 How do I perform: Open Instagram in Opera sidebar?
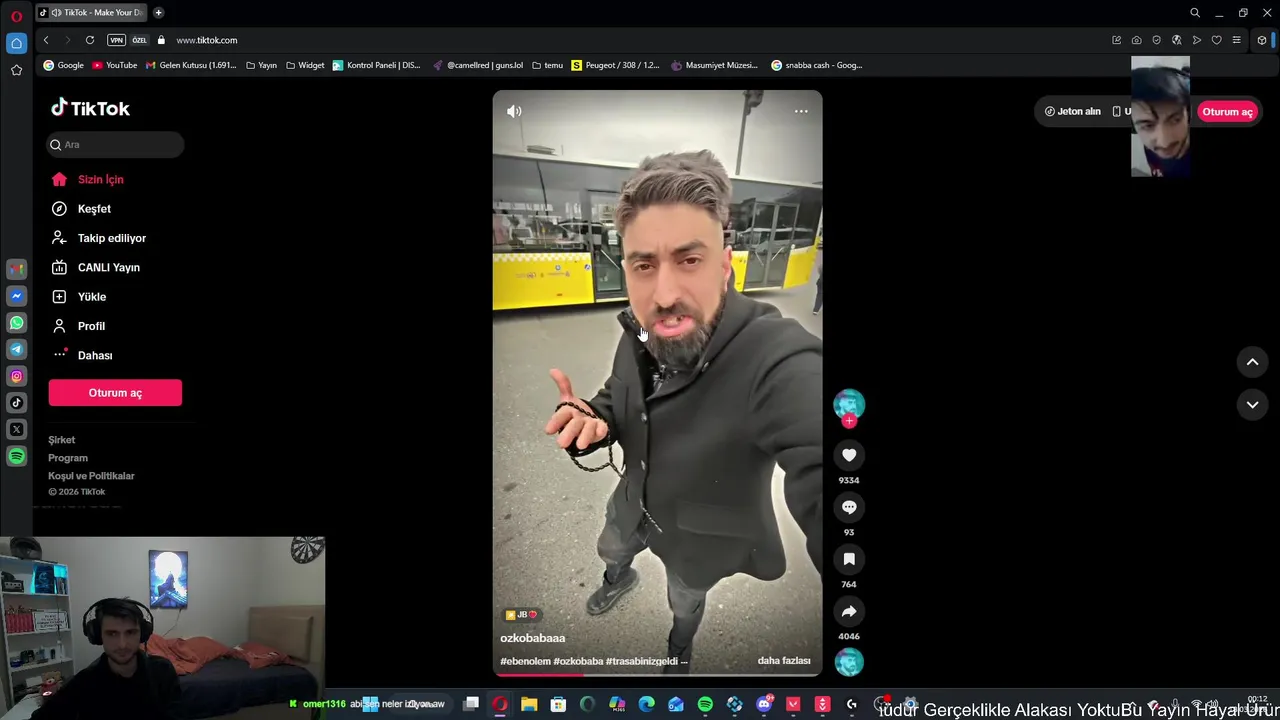pos(16,376)
